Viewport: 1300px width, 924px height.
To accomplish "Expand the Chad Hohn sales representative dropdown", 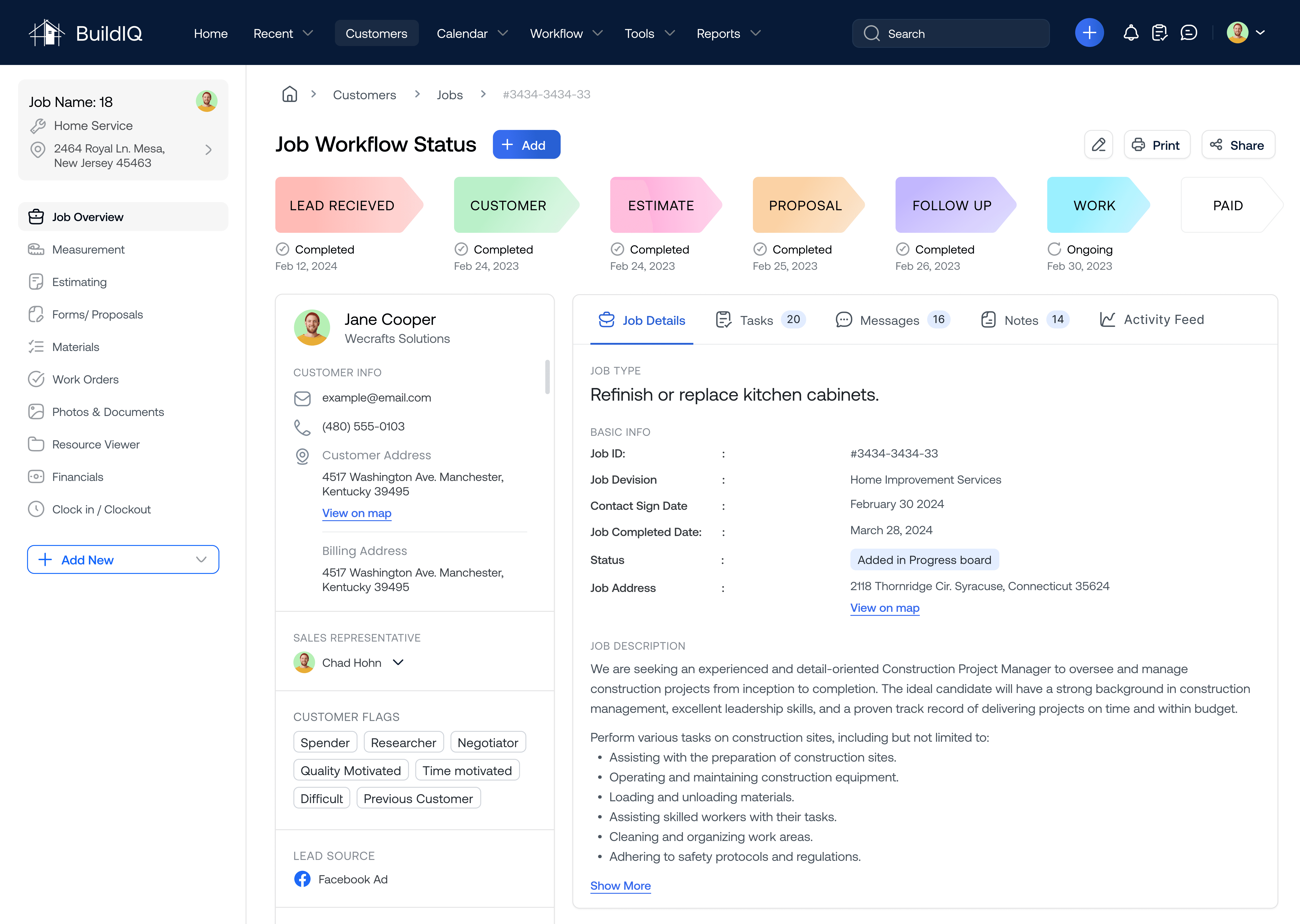I will point(398,662).
